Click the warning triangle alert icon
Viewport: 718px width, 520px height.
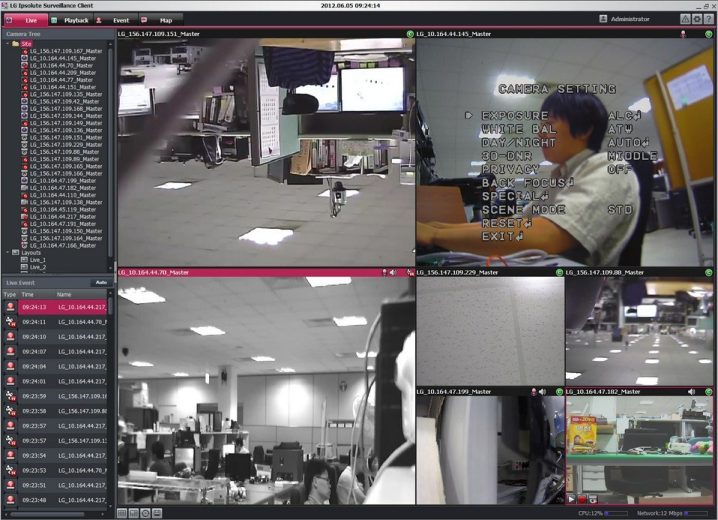point(685,19)
